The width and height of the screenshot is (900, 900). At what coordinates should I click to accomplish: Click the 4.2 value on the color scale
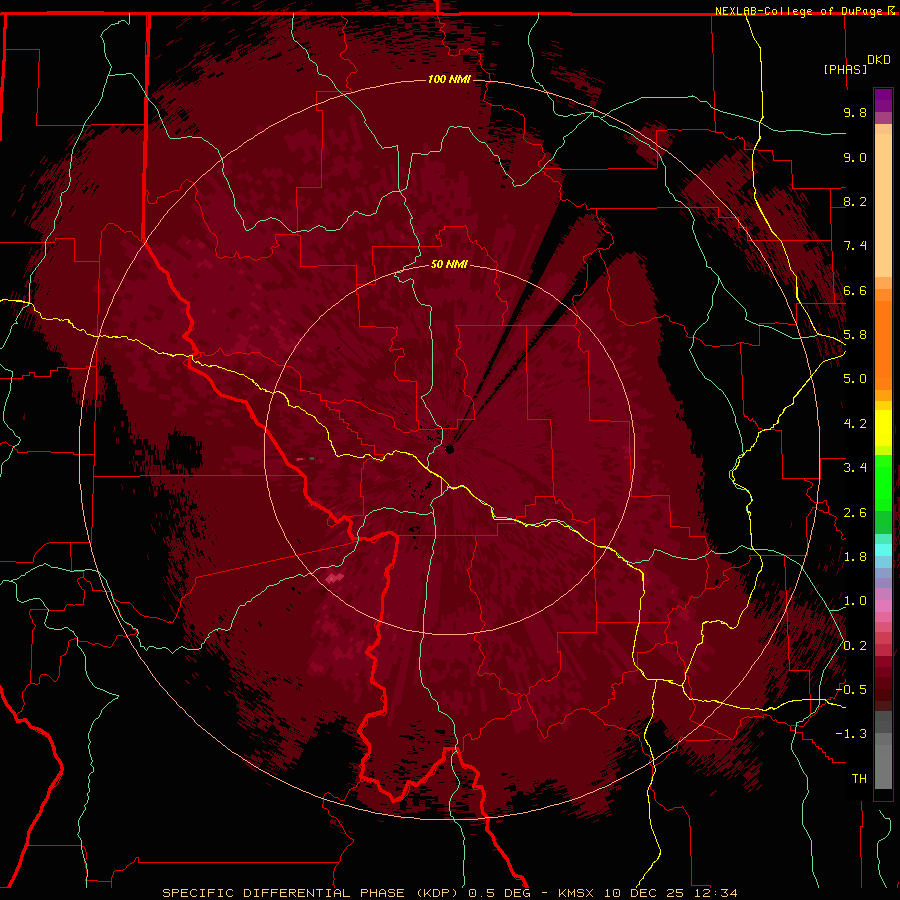pos(855,424)
